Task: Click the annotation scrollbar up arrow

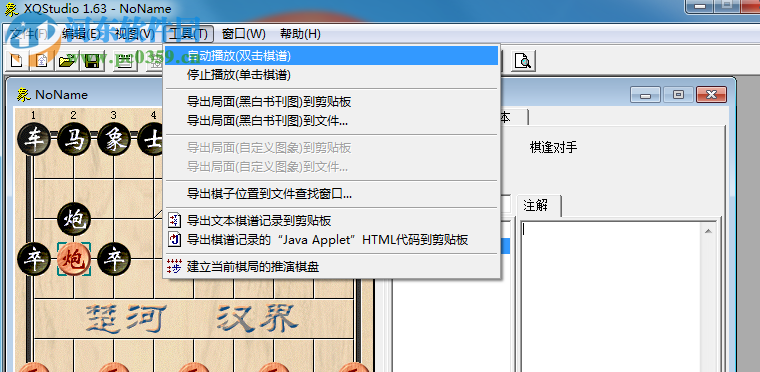Action: (x=709, y=231)
